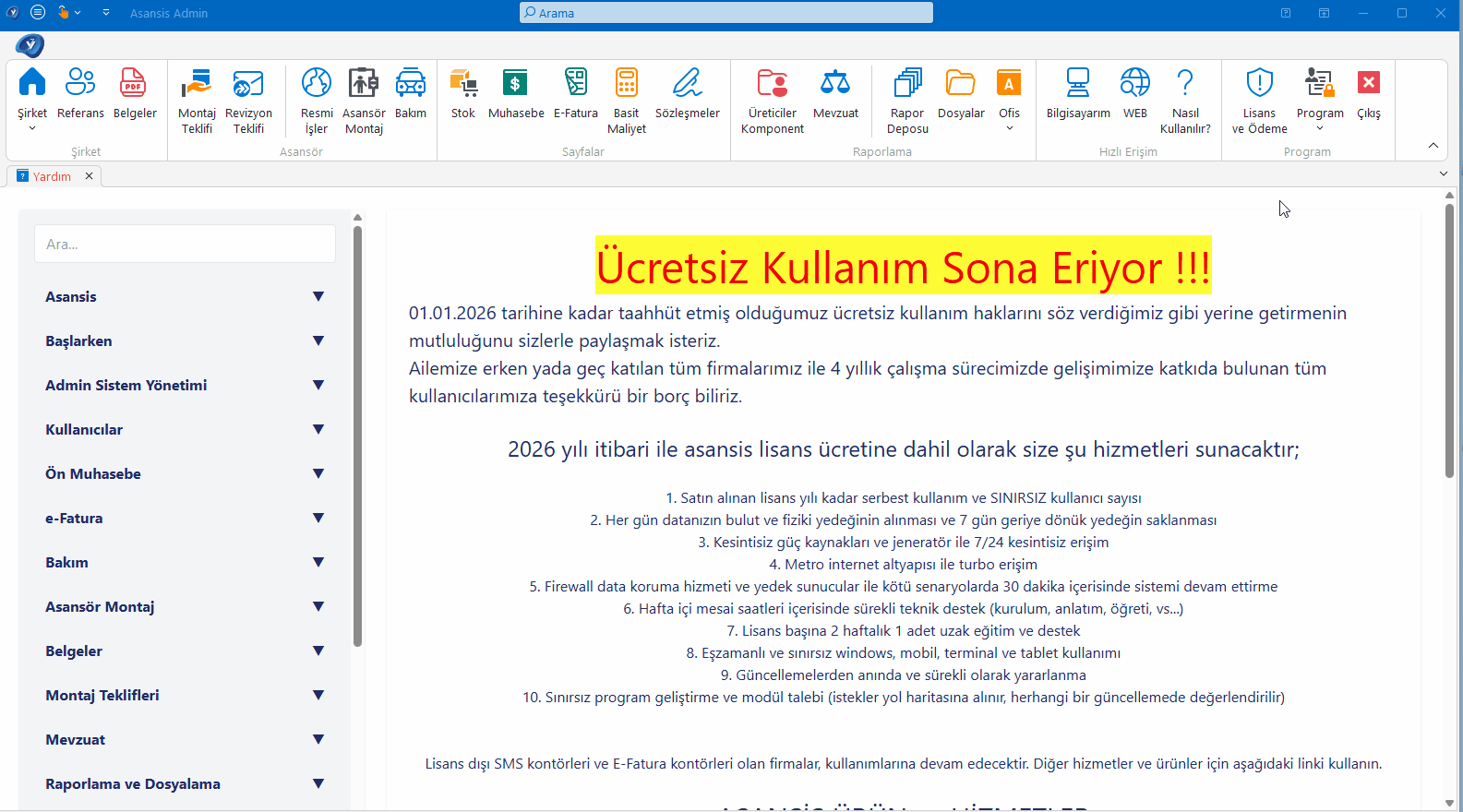Open Üreticiler Komponent
Viewport: 1463px width, 812px height.
(772, 84)
